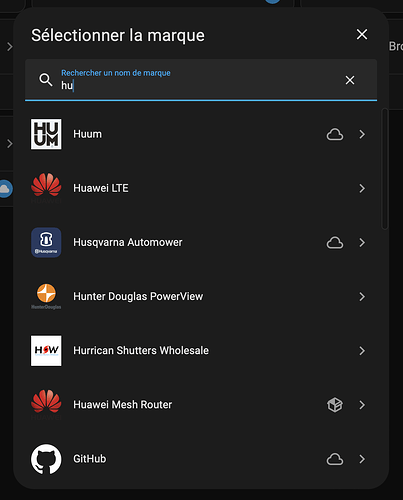
Task: Click the GitHub octocat logo
Action: pyautogui.click(x=46, y=459)
